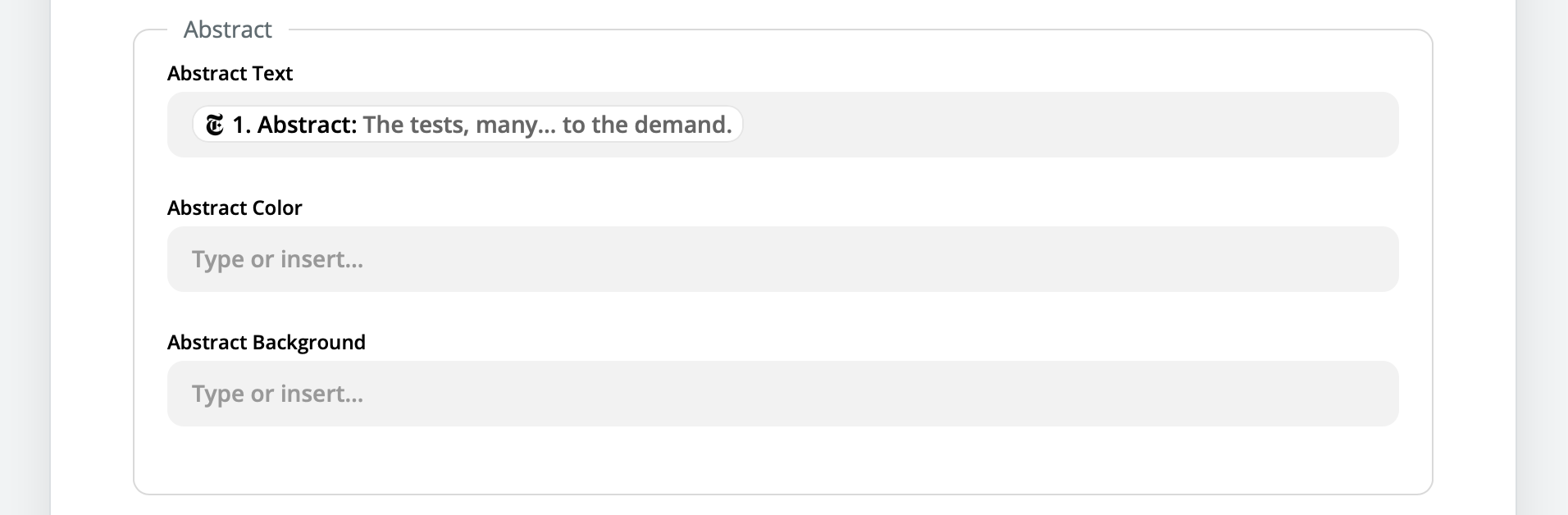
Task: Focus the Abstract Text input field
Action: pos(1066,125)
